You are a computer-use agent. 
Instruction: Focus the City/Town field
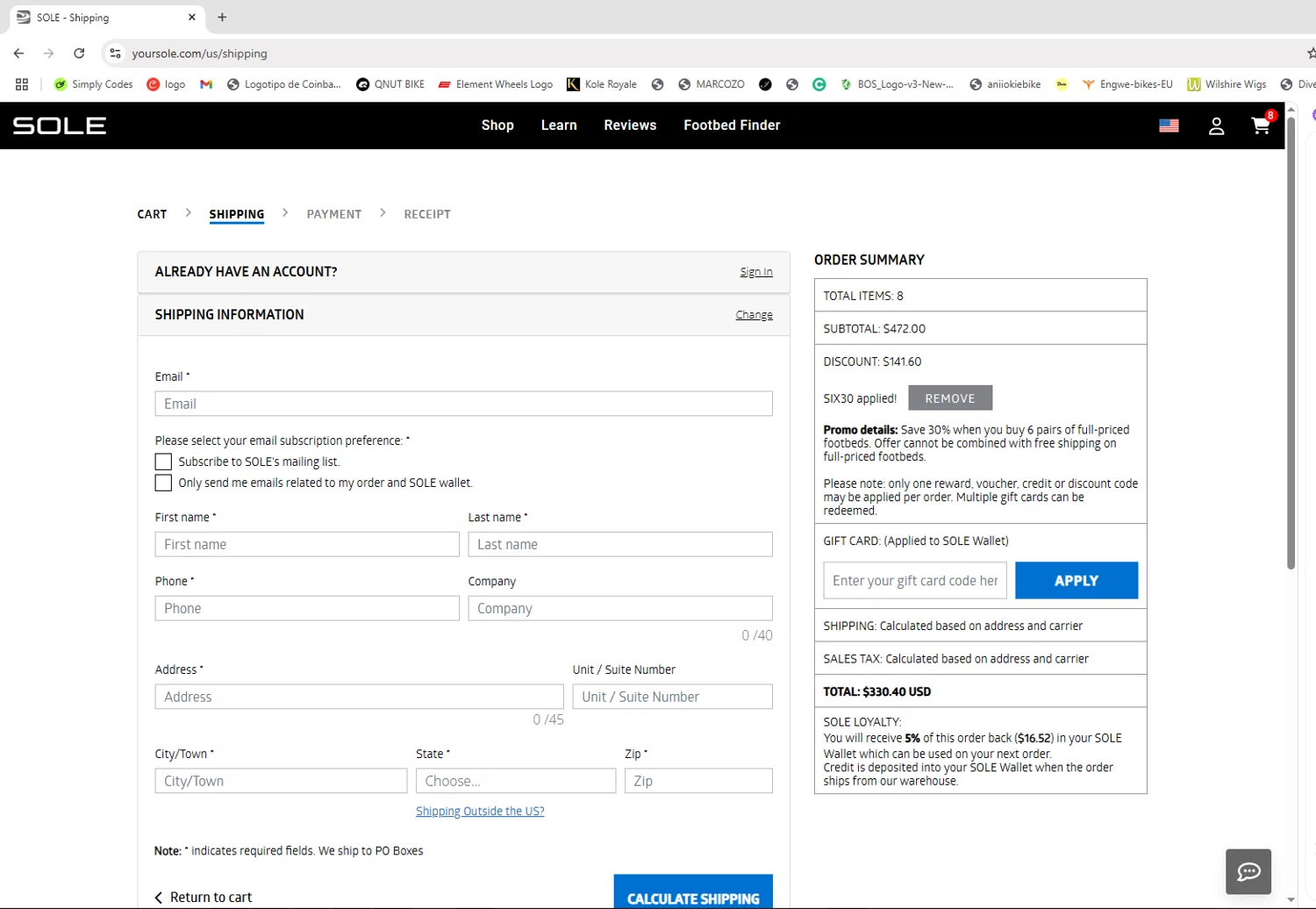(x=282, y=781)
